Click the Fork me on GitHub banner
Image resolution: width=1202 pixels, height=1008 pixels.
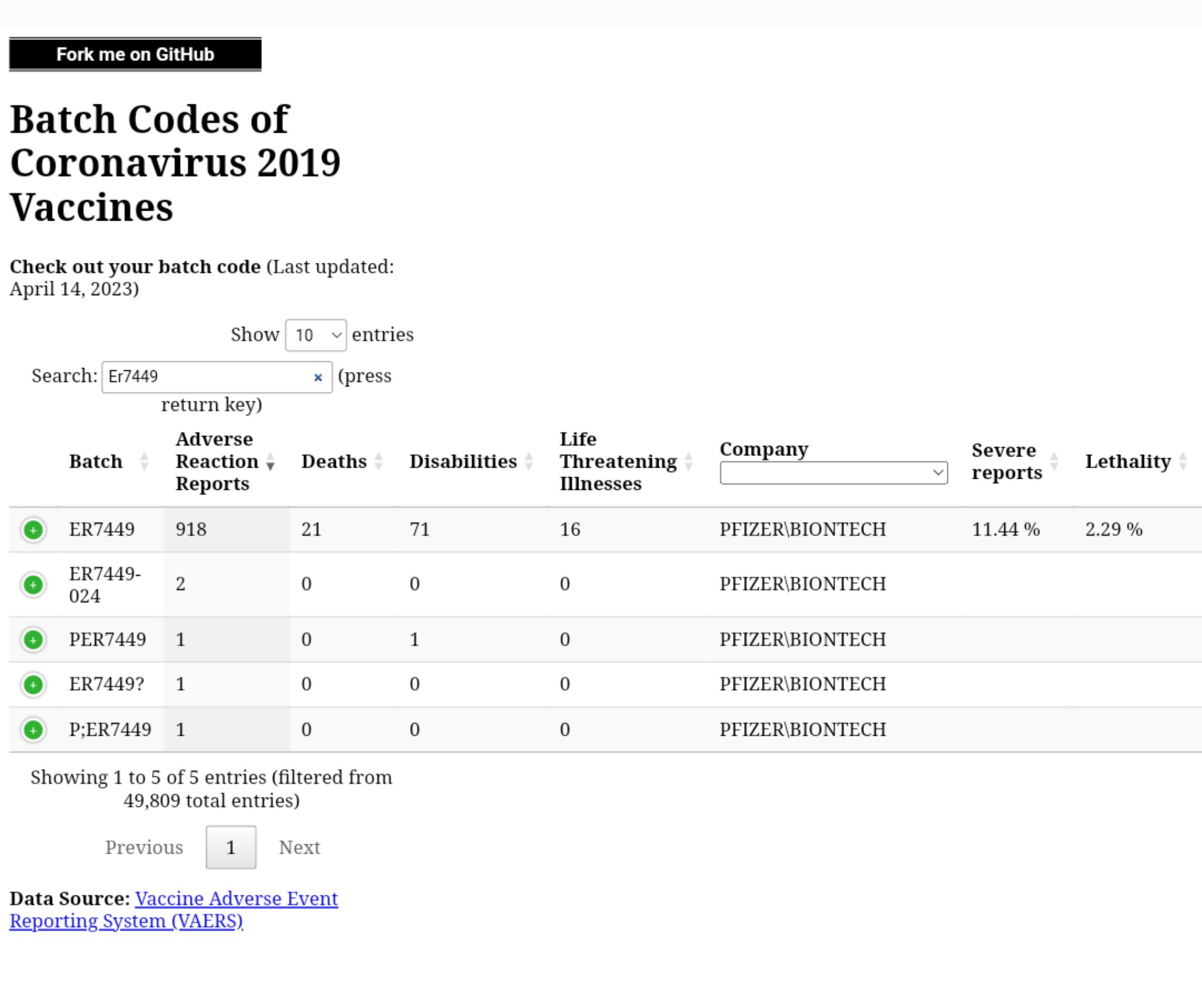(x=135, y=54)
